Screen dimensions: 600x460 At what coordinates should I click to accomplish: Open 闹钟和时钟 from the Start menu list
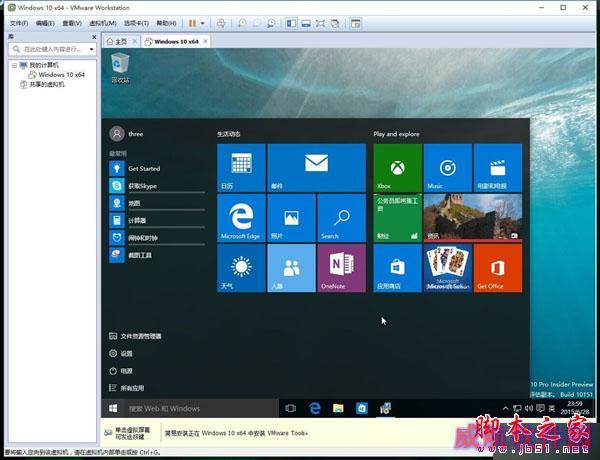(x=157, y=238)
